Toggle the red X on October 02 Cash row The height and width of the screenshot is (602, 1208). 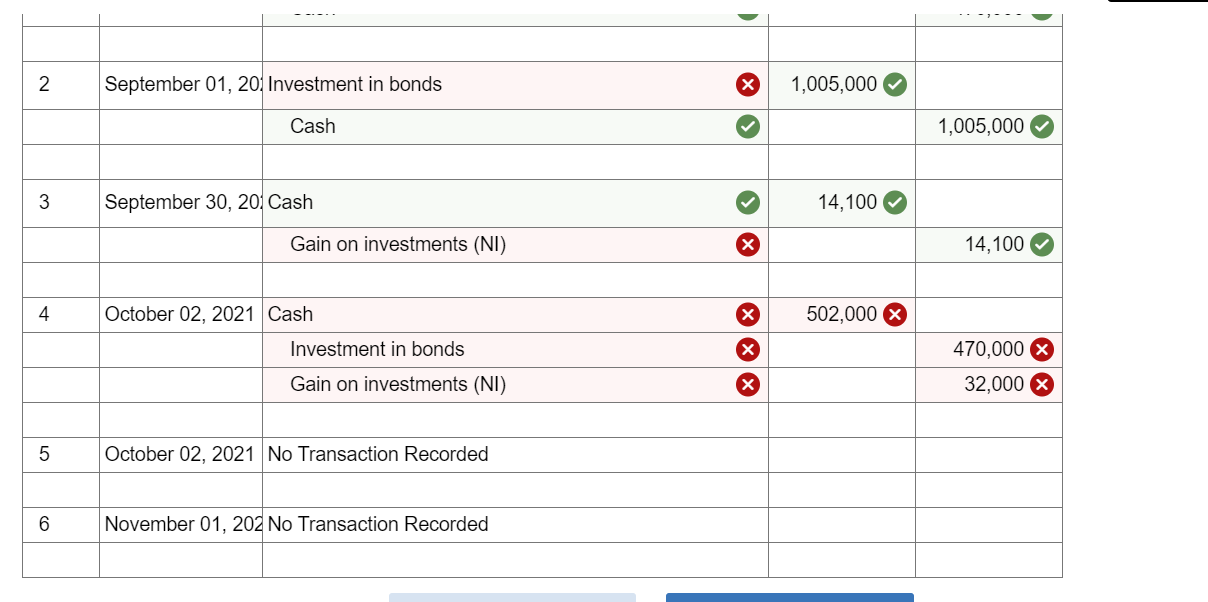click(747, 314)
